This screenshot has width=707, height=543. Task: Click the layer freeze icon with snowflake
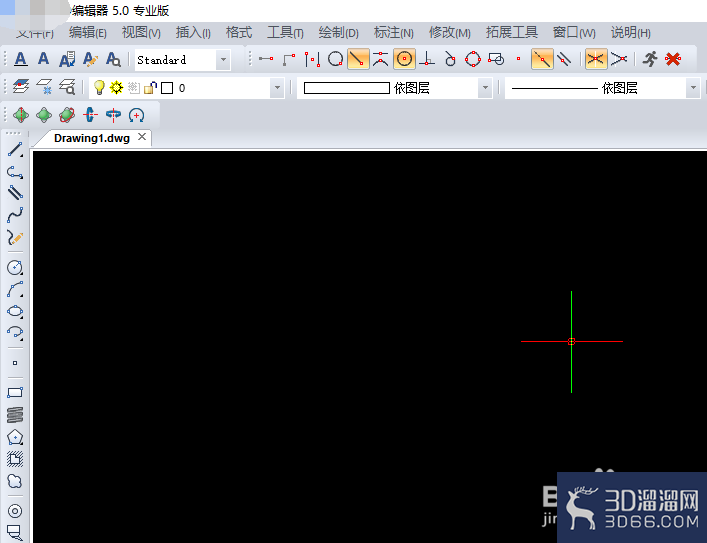[44, 87]
